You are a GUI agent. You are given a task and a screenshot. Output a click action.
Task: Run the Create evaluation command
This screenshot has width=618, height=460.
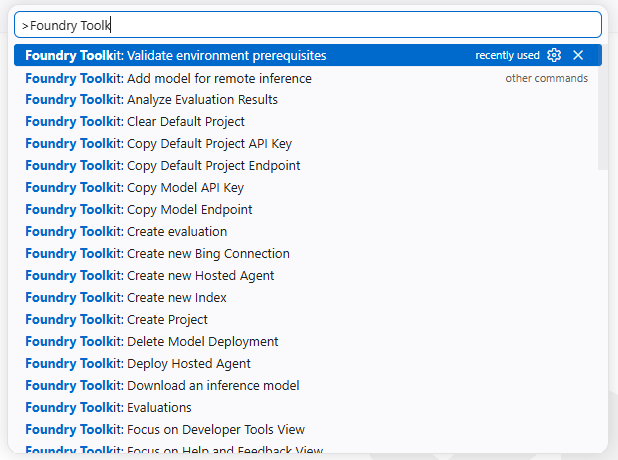click(x=306, y=232)
